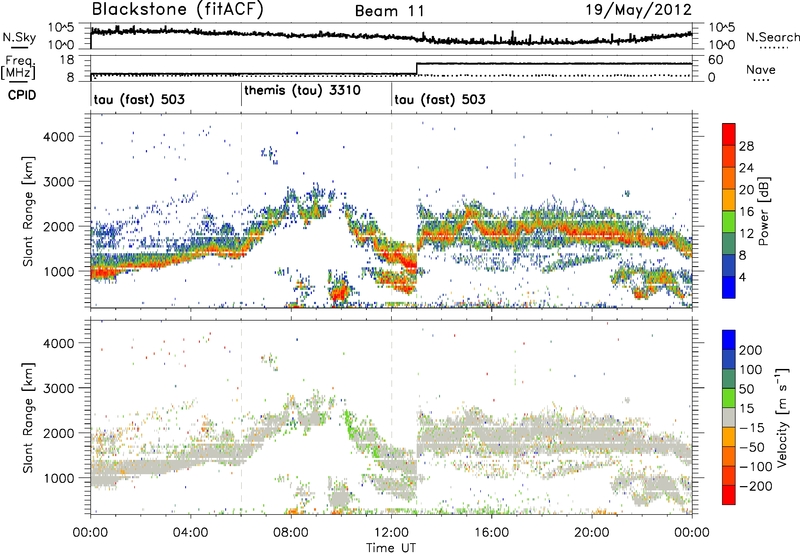800x554 pixels.
Task: Click the '200' value on Velocity colorbar
Action: (751, 350)
